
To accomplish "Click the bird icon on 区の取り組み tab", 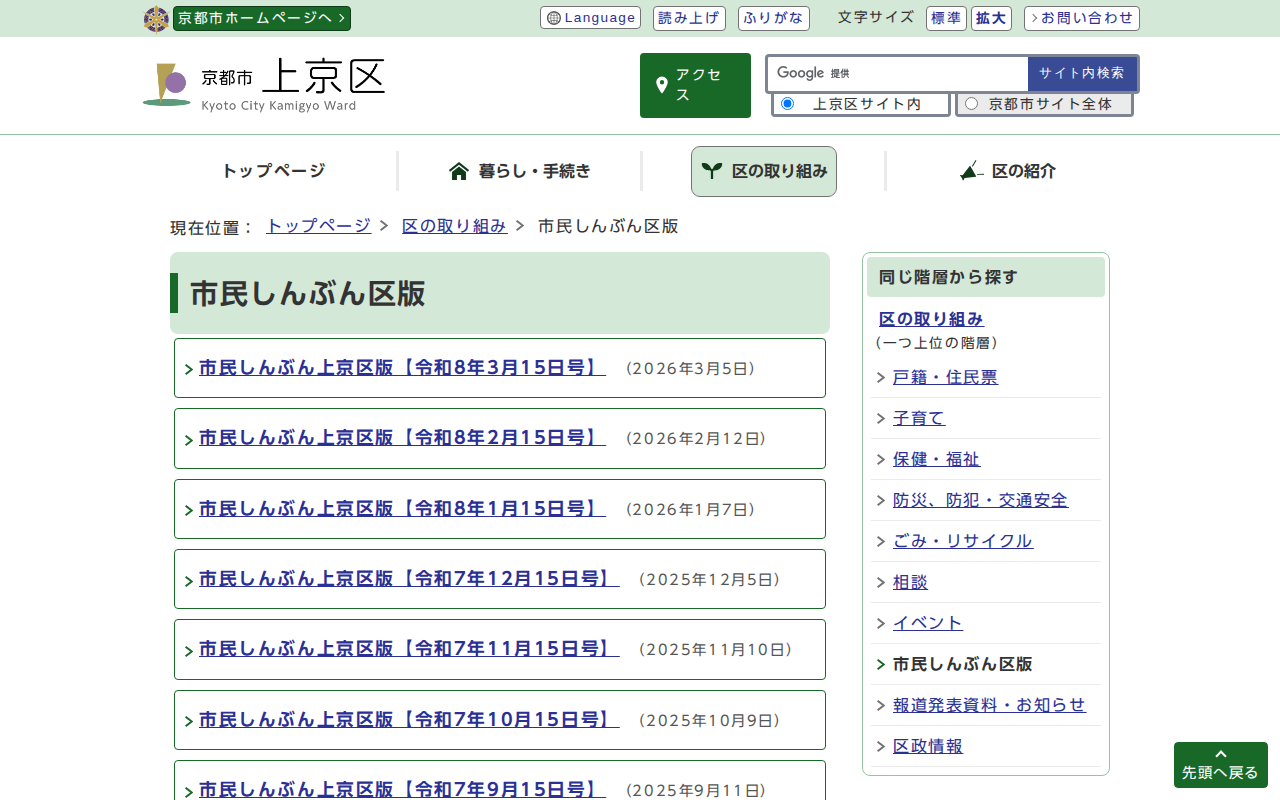I will click(712, 170).
